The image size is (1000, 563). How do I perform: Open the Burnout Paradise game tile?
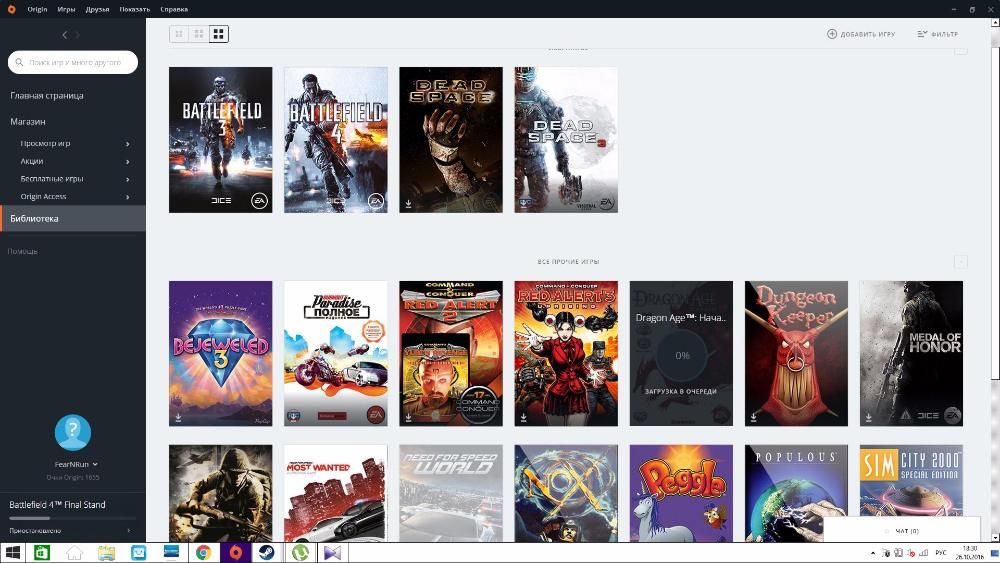[335, 353]
